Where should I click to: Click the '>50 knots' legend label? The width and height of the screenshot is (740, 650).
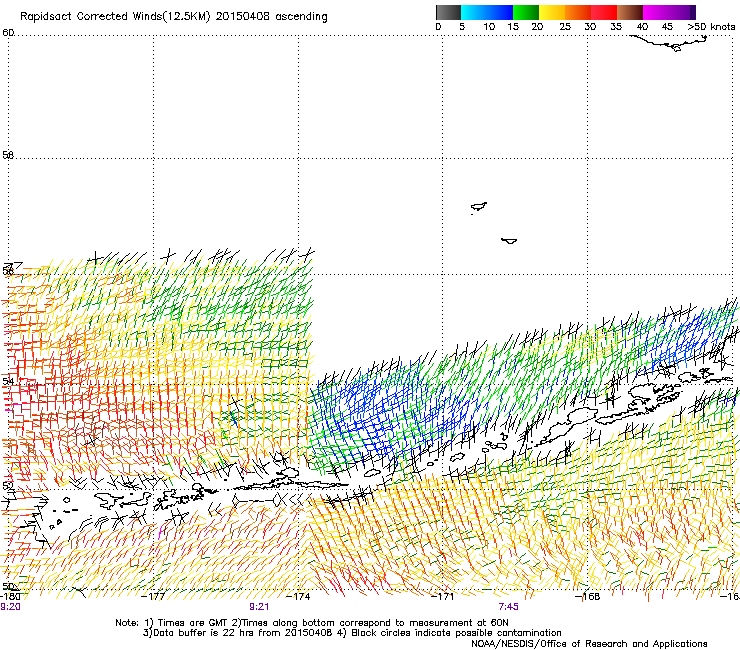(x=711, y=27)
